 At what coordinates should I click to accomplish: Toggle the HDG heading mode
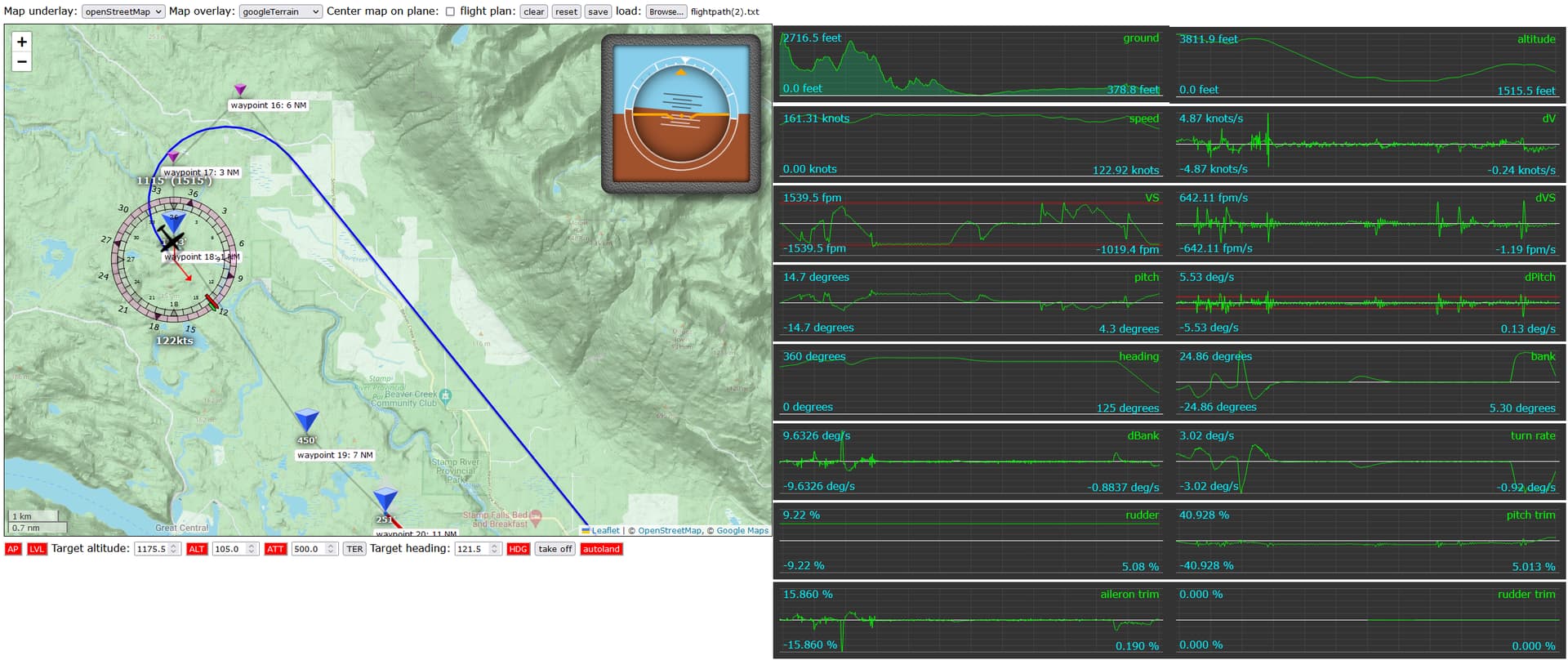click(519, 549)
